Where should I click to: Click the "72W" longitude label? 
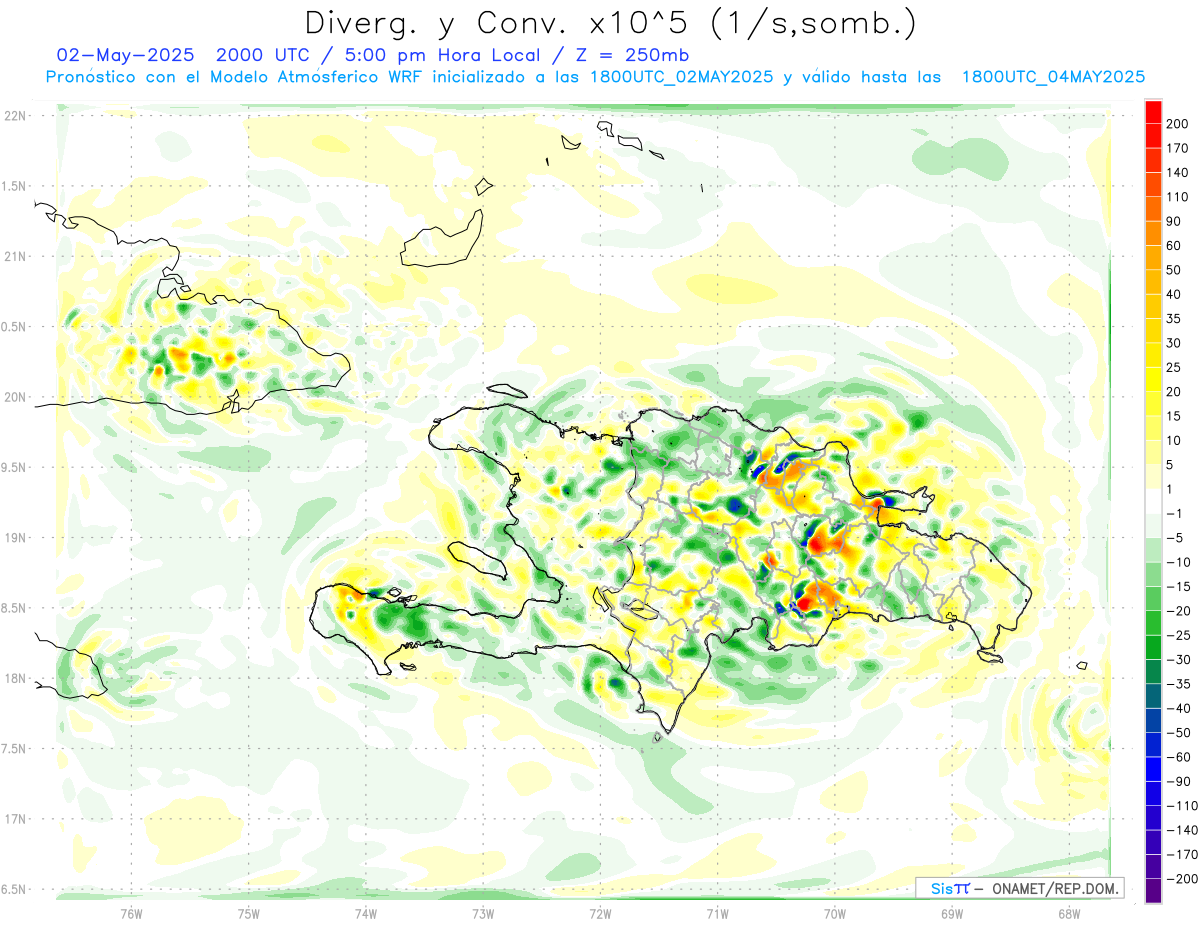(x=600, y=913)
